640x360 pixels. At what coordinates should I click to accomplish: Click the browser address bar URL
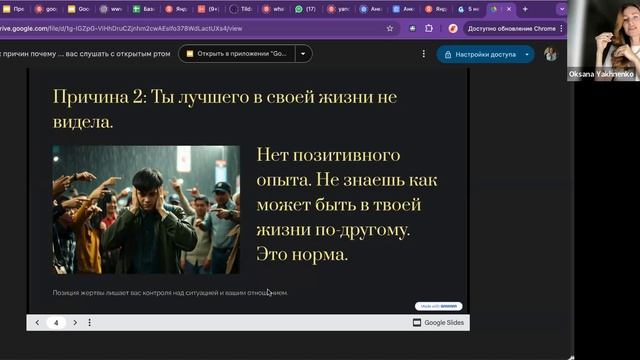pos(121,29)
